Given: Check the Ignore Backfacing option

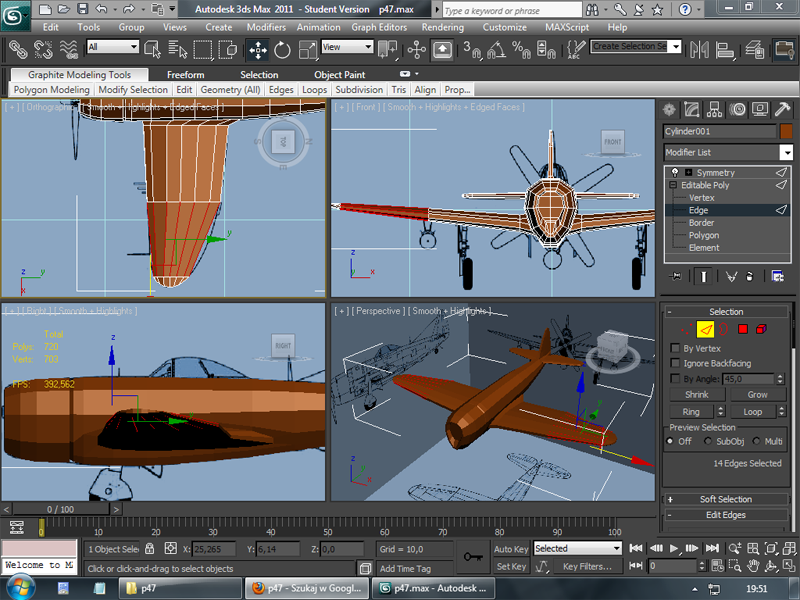Looking at the screenshot, I should pos(675,363).
